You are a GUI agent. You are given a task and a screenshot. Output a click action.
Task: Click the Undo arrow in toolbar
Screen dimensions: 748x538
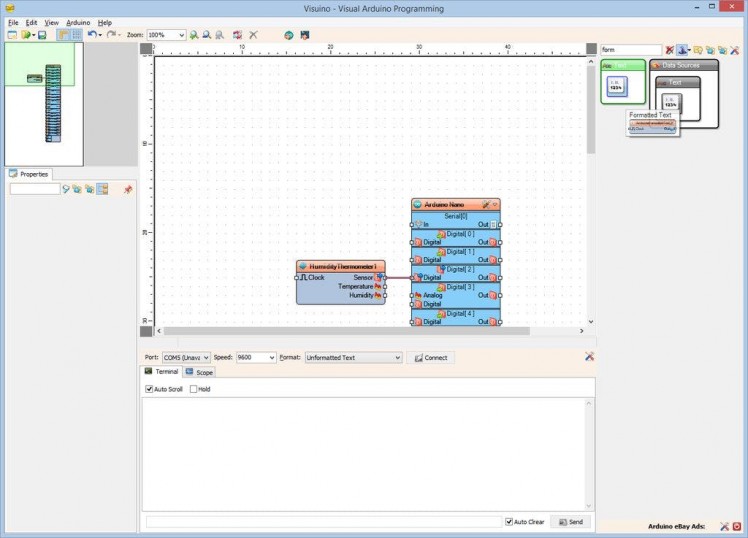(x=91, y=35)
